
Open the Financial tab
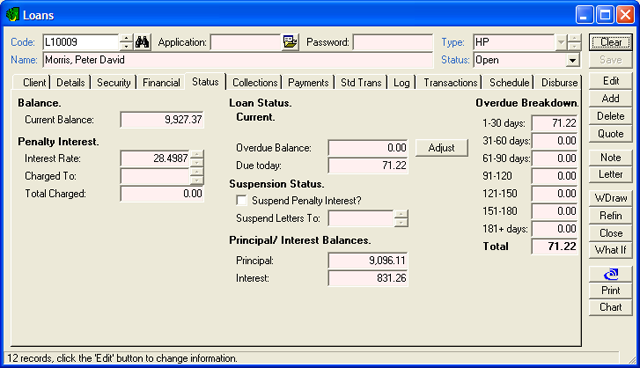pyautogui.click(x=161, y=82)
